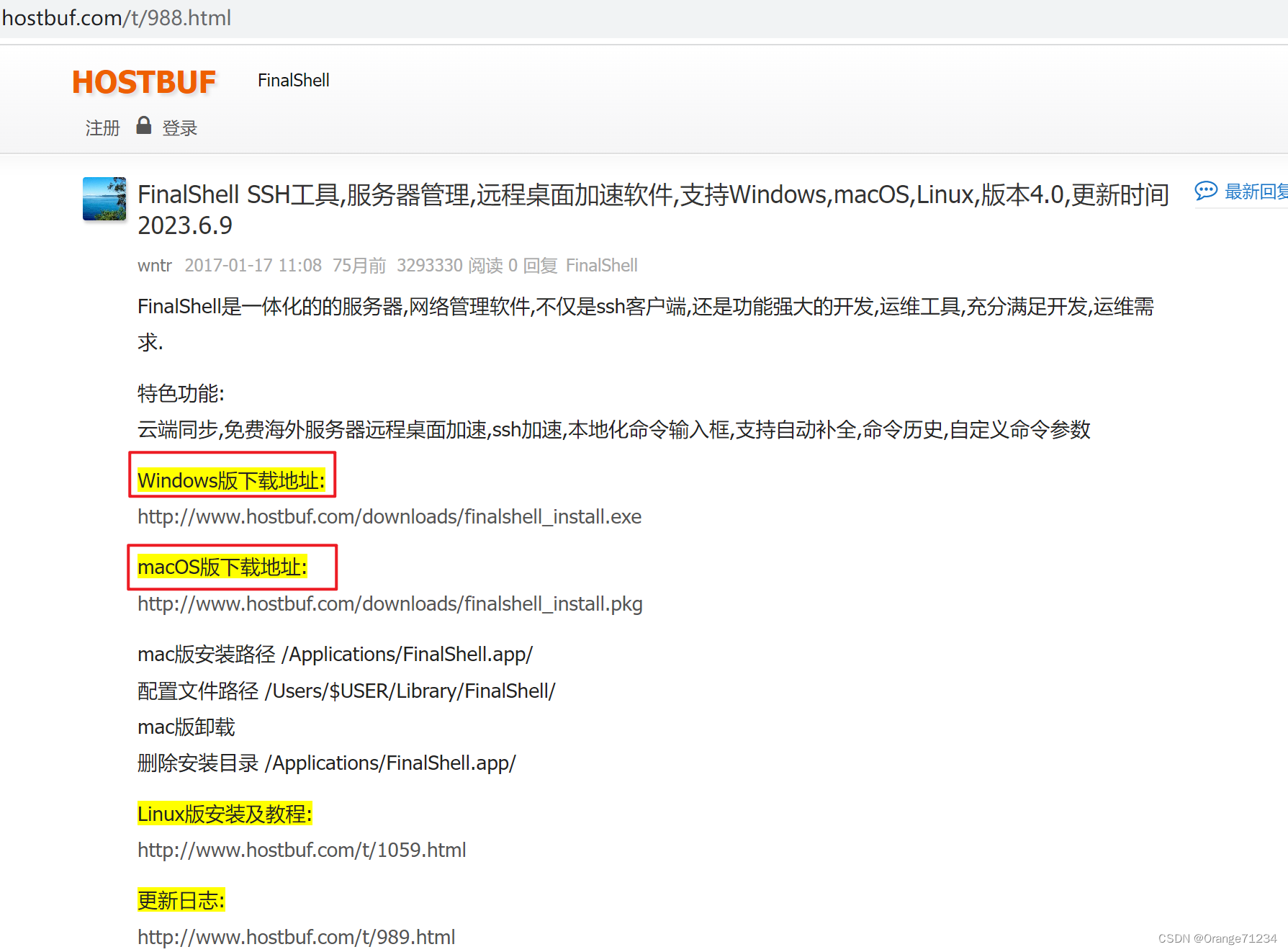Click the post date 2017-01-17 11:08
This screenshot has width=1288, height=952.
click(x=253, y=266)
